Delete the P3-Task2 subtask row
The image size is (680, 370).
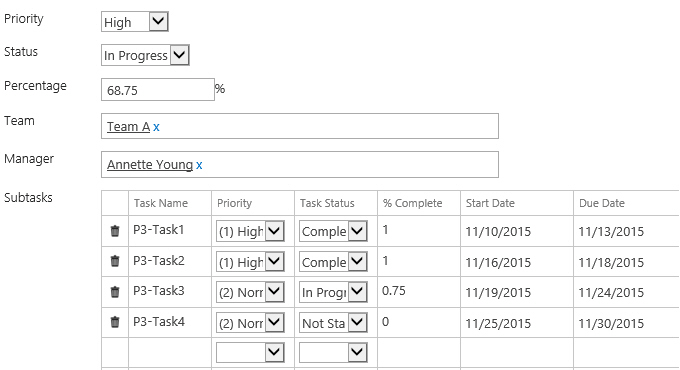[x=115, y=261]
